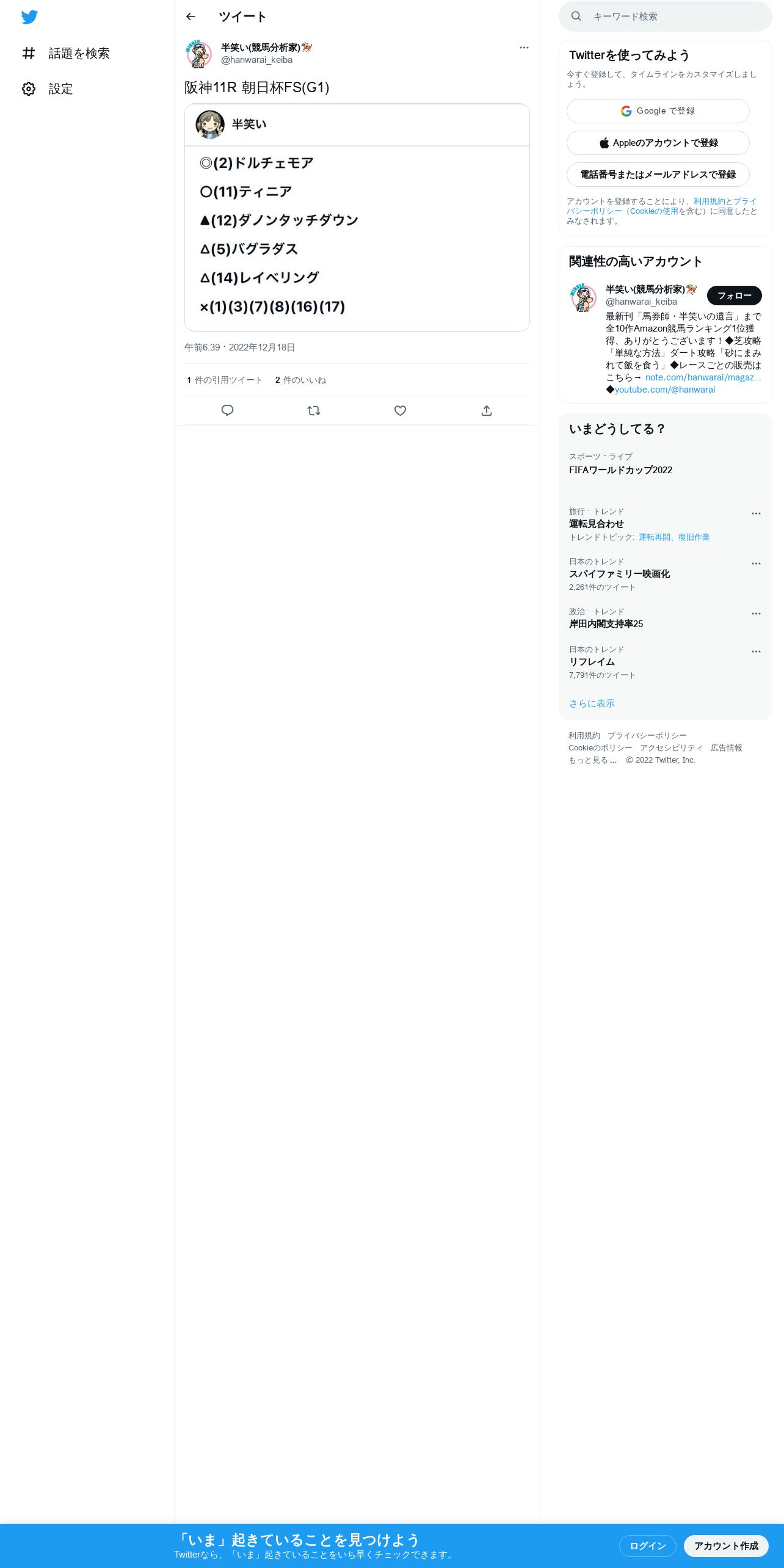The width and height of the screenshot is (784, 1568).
Task: Click the search magnifier icon
Action: click(x=576, y=16)
